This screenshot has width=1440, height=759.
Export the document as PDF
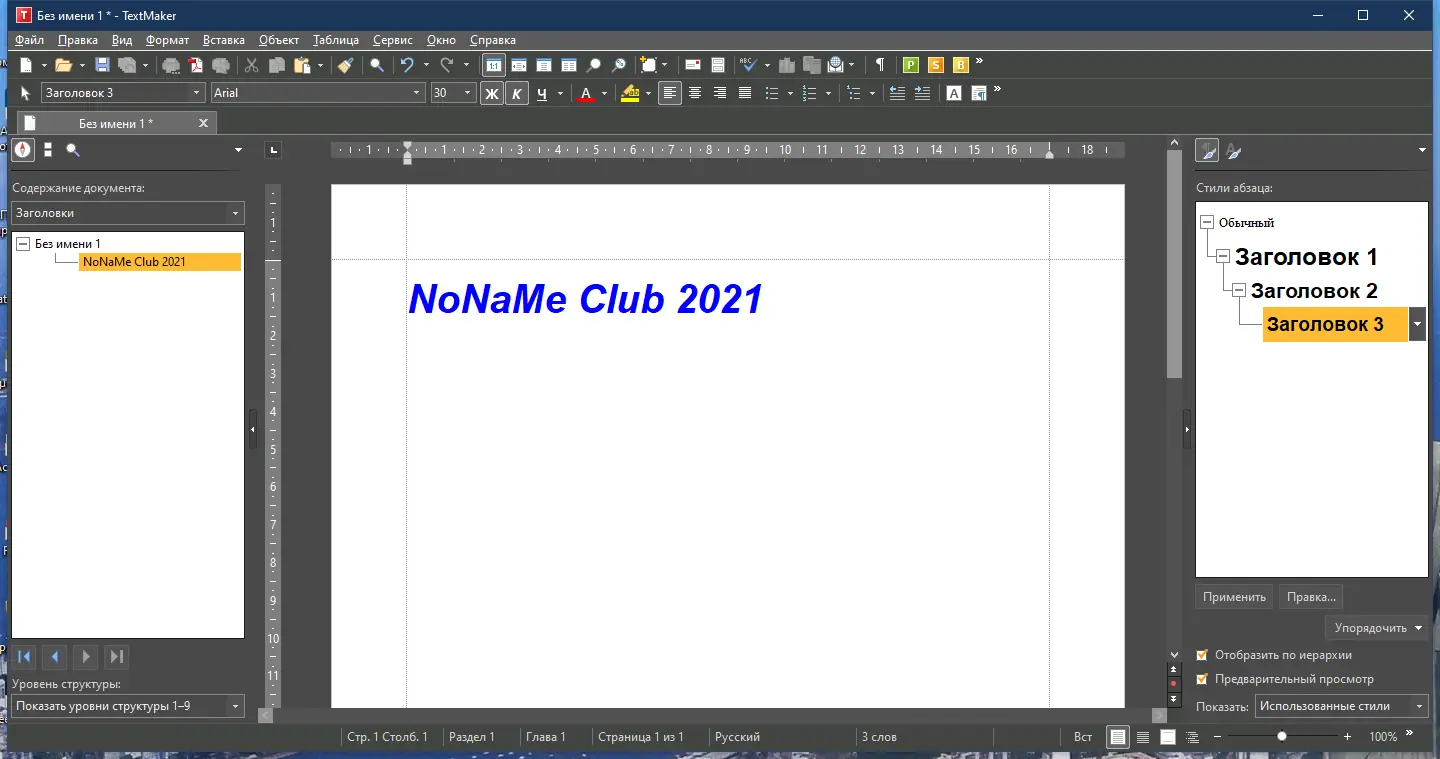196,65
